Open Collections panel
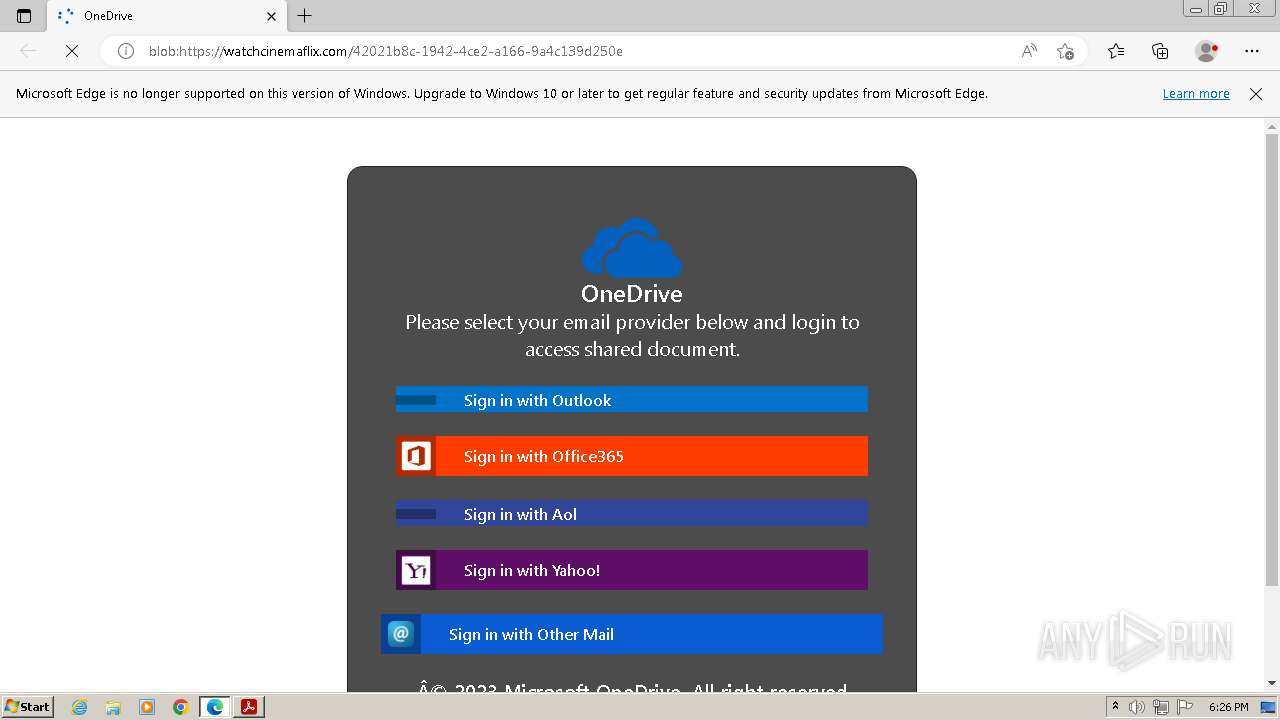Screen dimensions: 1280x720 click(1160, 51)
